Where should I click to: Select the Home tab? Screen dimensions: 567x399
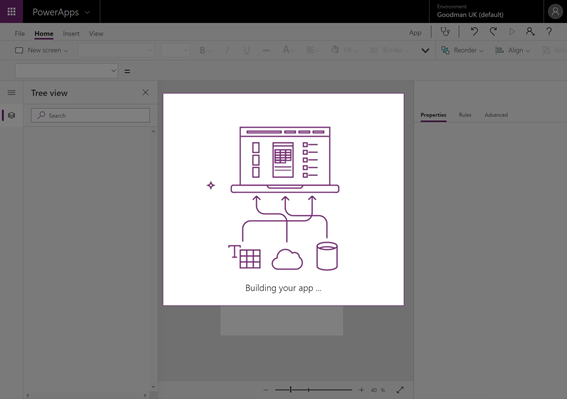[x=44, y=33]
